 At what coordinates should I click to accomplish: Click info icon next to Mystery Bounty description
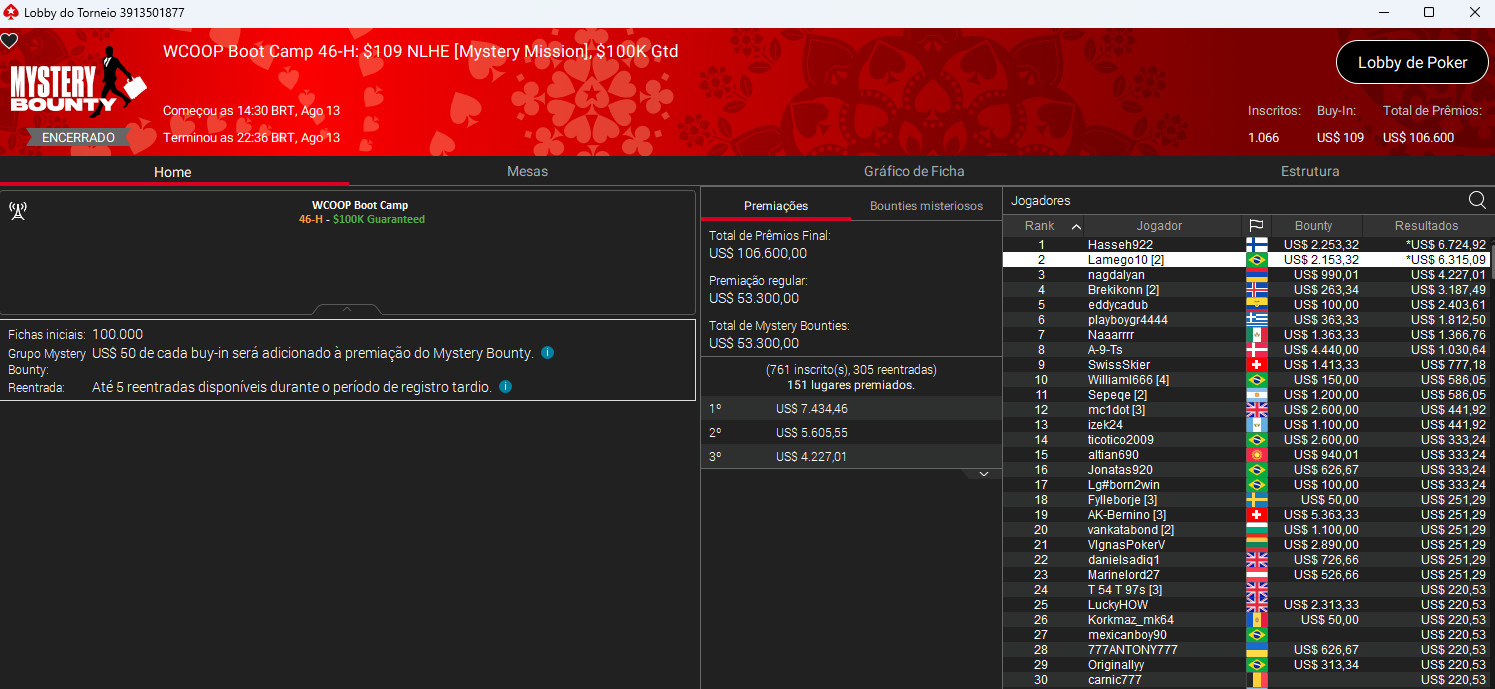[547, 353]
